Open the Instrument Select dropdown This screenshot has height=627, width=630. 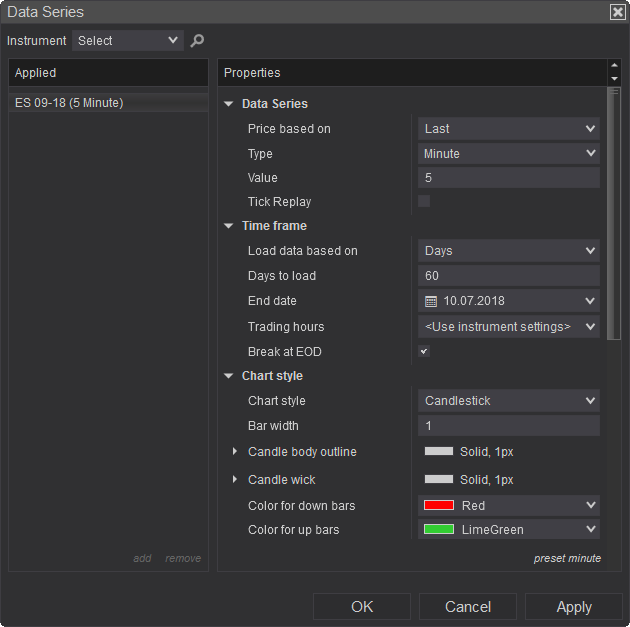coord(127,41)
